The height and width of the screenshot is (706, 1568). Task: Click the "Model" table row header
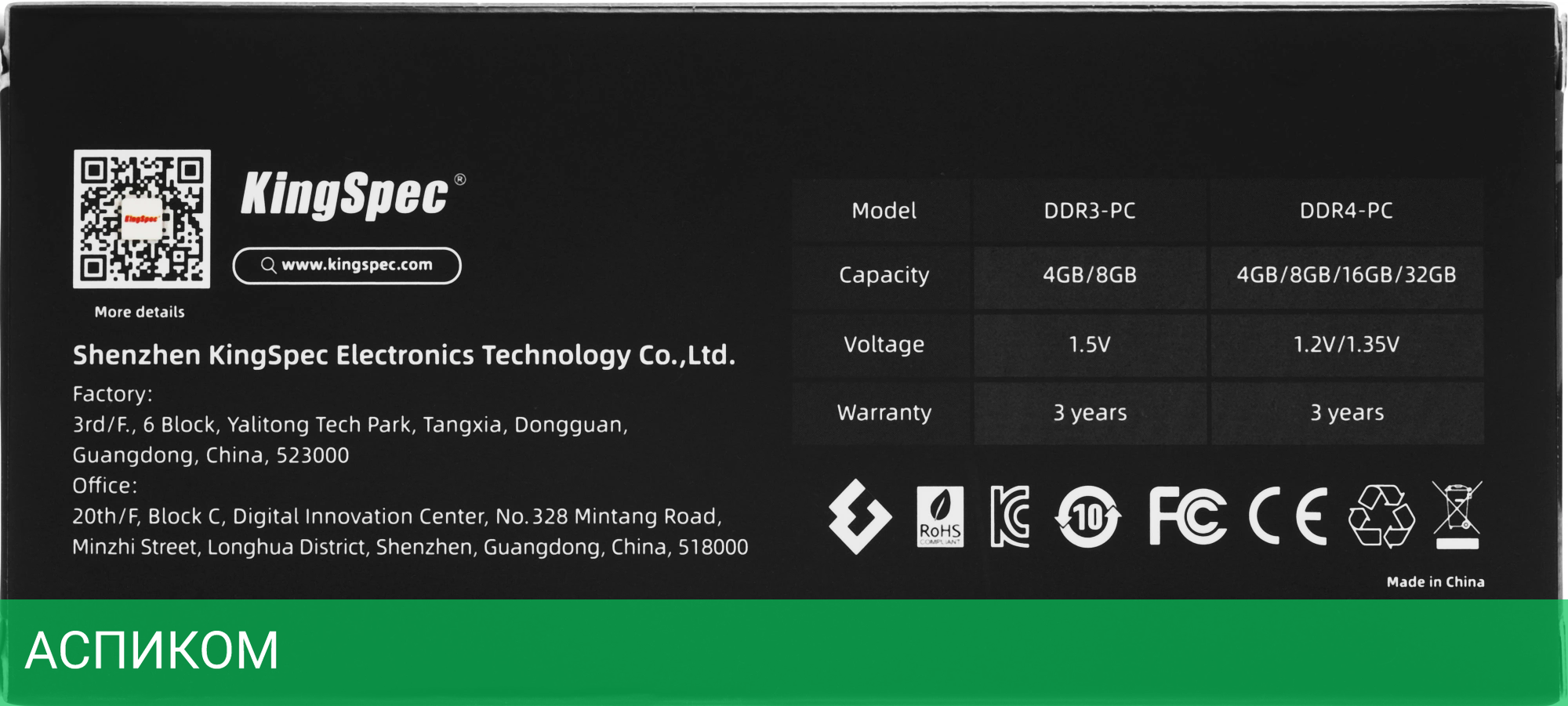[x=884, y=211]
